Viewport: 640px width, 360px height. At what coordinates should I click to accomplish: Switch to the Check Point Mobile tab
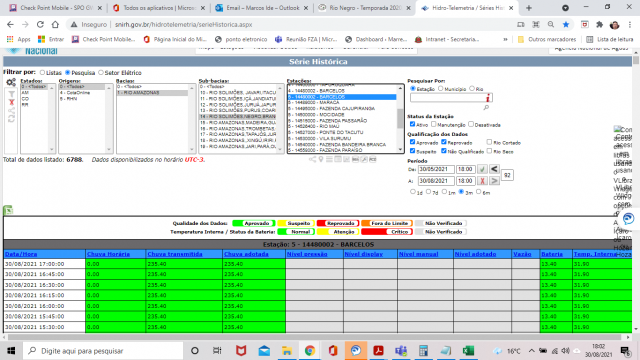(56, 8)
